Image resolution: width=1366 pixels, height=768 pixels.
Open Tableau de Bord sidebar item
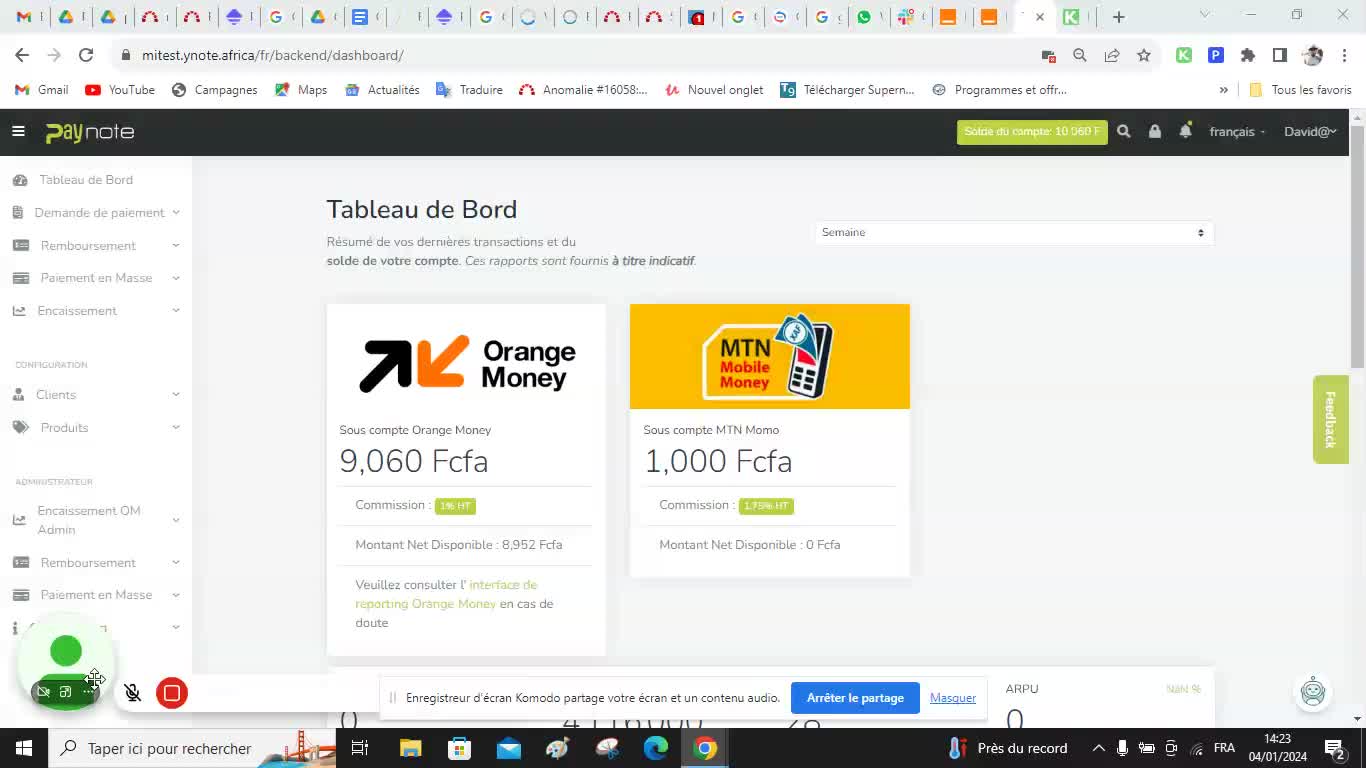coord(85,180)
